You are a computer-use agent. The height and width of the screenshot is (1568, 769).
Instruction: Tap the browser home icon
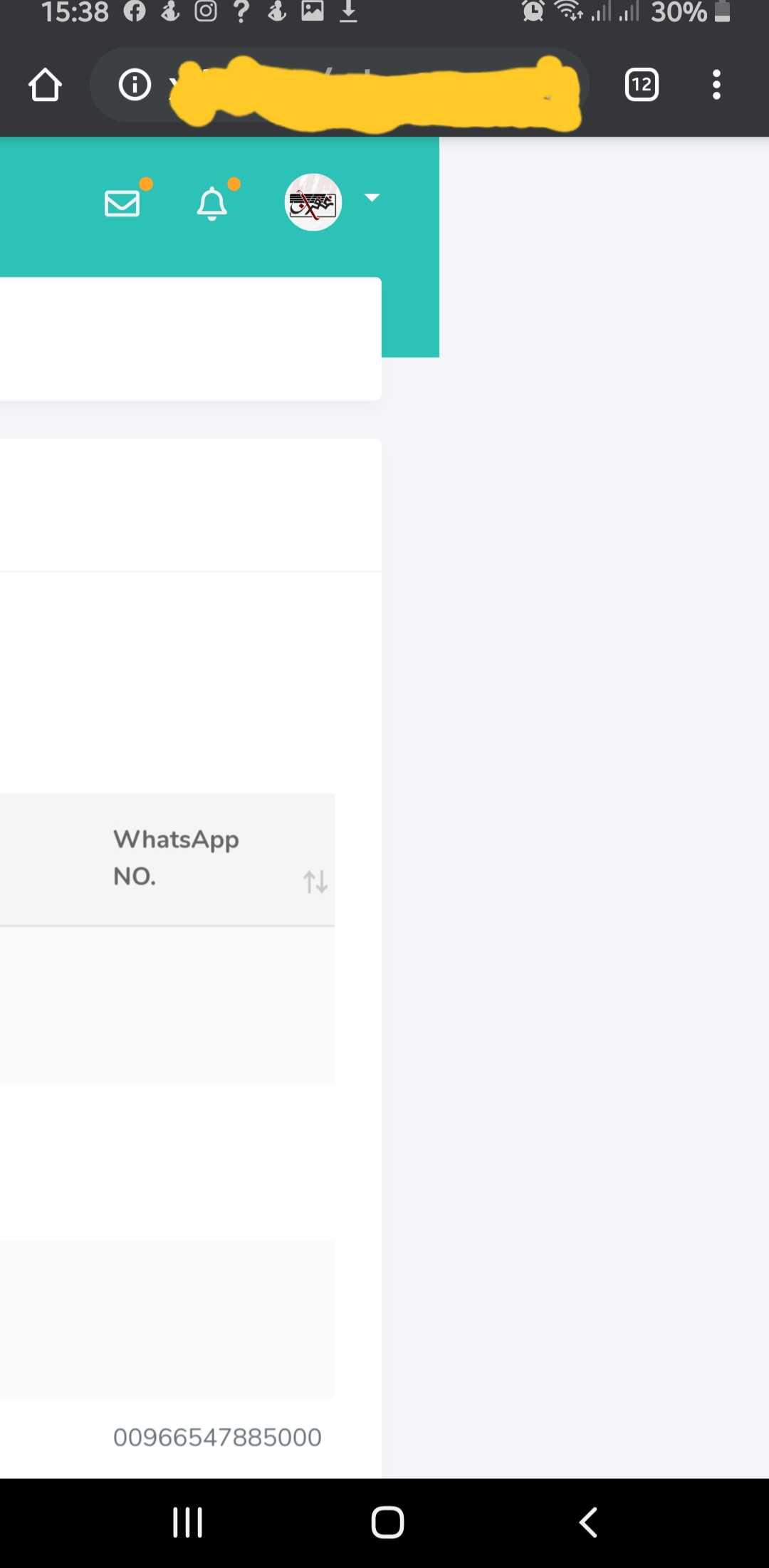[45, 84]
